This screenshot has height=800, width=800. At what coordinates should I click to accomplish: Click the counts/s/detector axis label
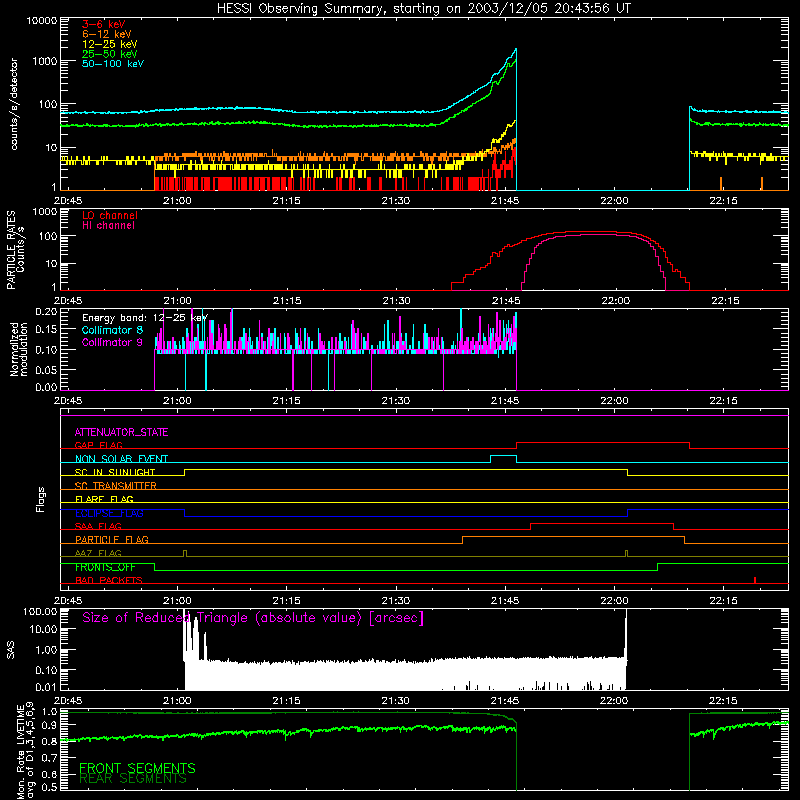point(14,104)
